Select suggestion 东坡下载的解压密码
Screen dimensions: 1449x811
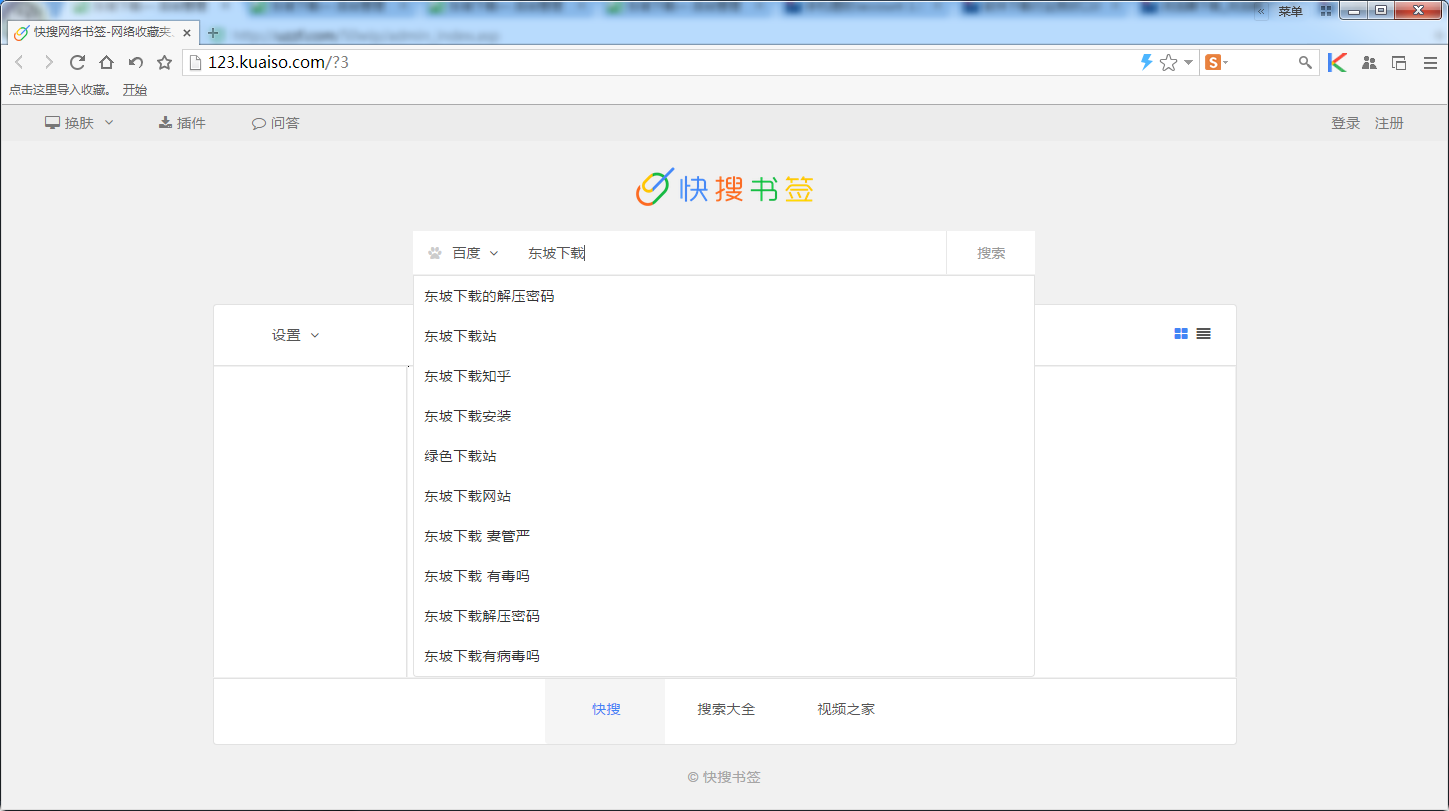724,296
